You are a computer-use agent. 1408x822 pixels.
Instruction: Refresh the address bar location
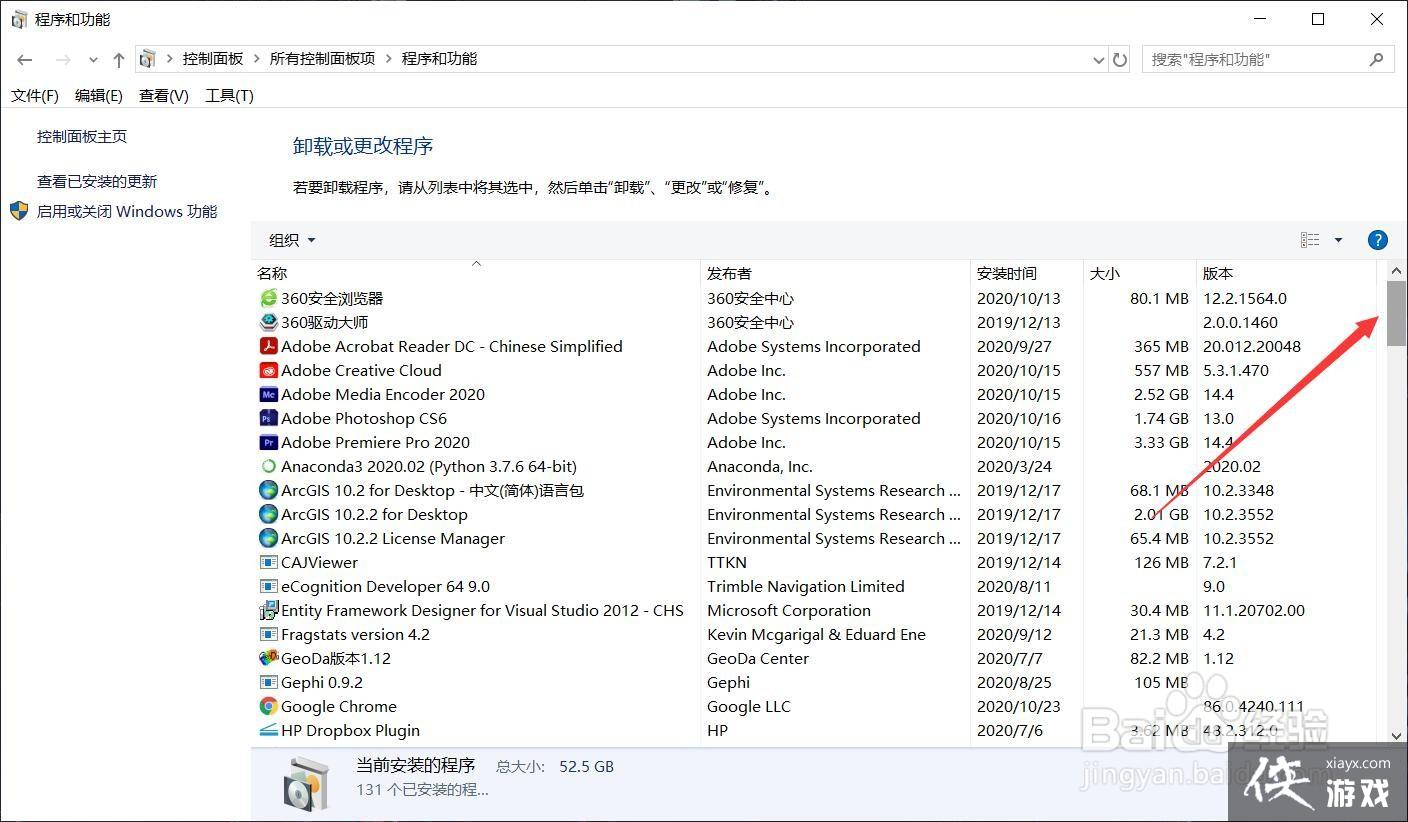[1120, 60]
